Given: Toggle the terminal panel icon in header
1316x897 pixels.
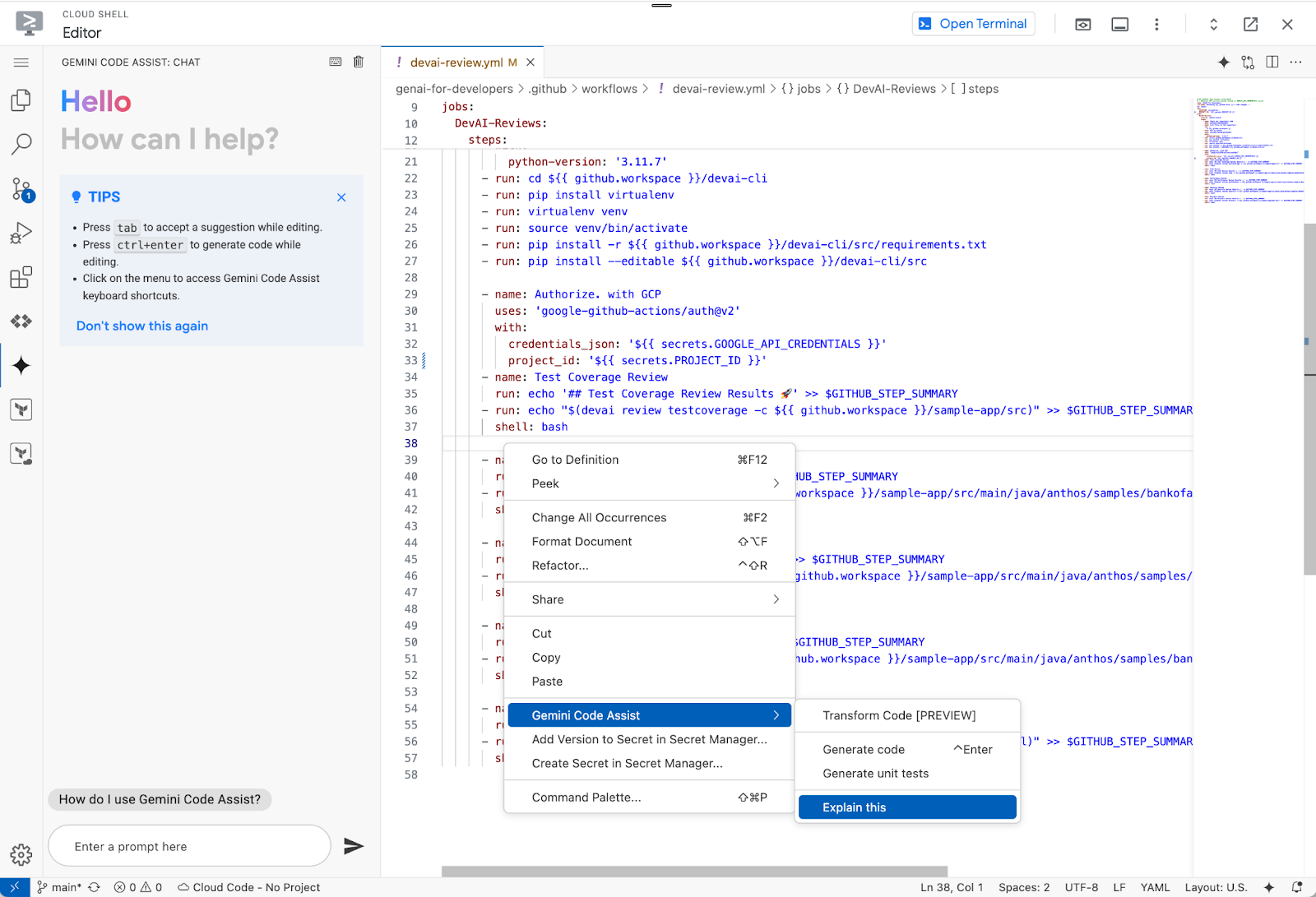Looking at the screenshot, I should coord(1119,25).
